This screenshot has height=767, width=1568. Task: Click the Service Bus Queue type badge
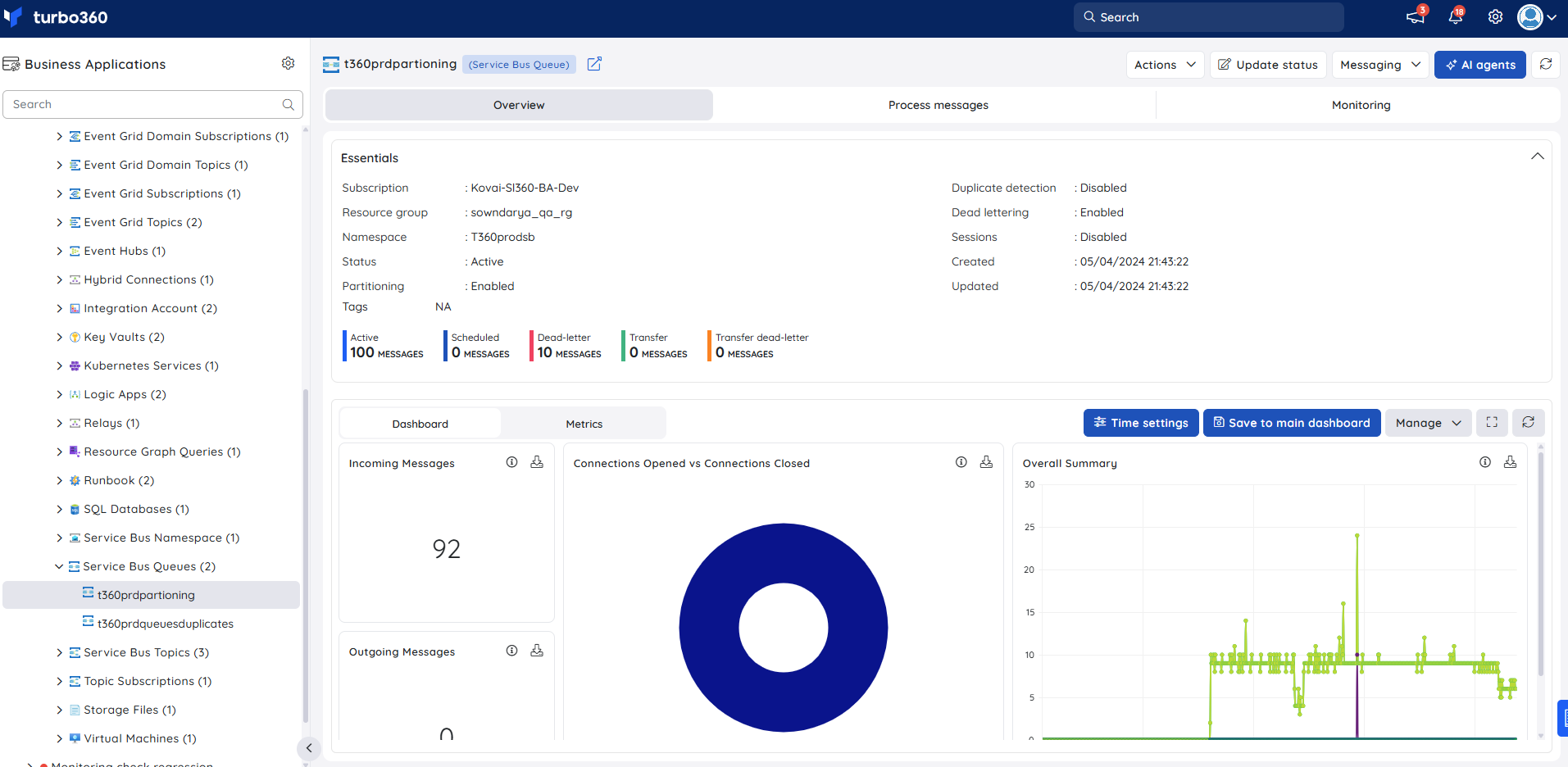point(519,65)
